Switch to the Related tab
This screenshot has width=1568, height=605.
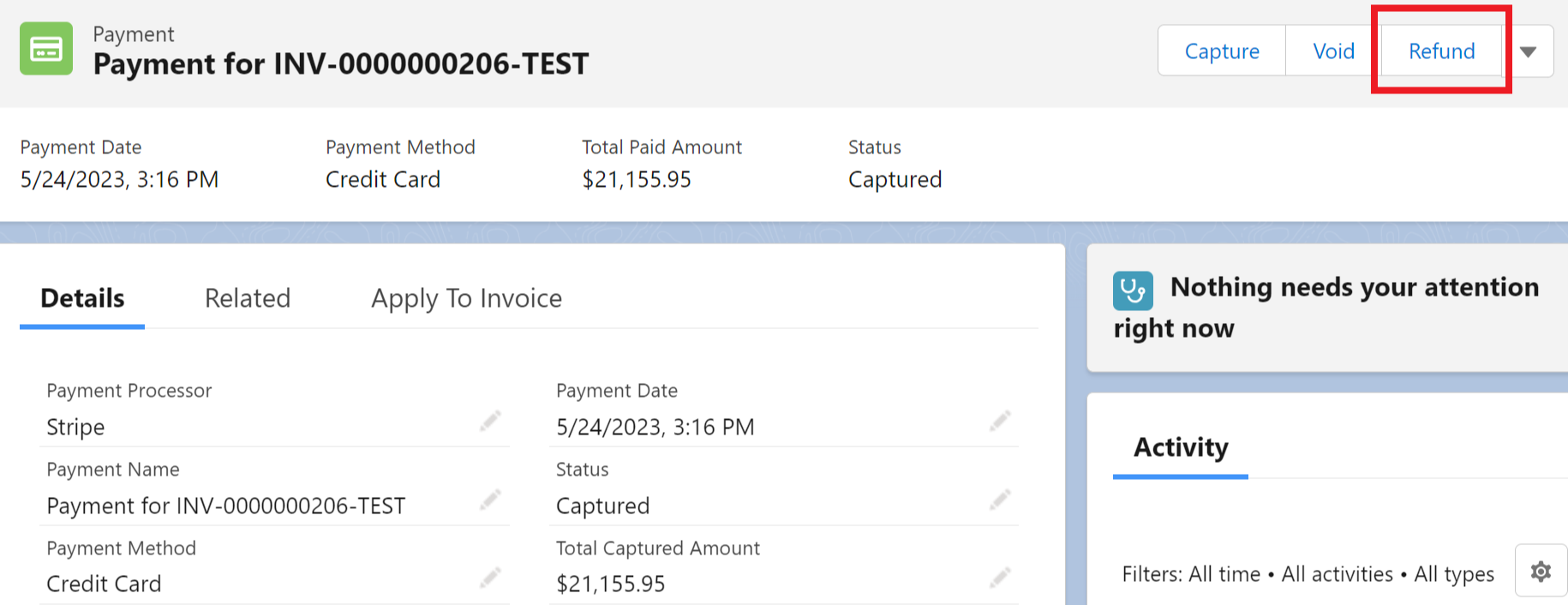[248, 298]
